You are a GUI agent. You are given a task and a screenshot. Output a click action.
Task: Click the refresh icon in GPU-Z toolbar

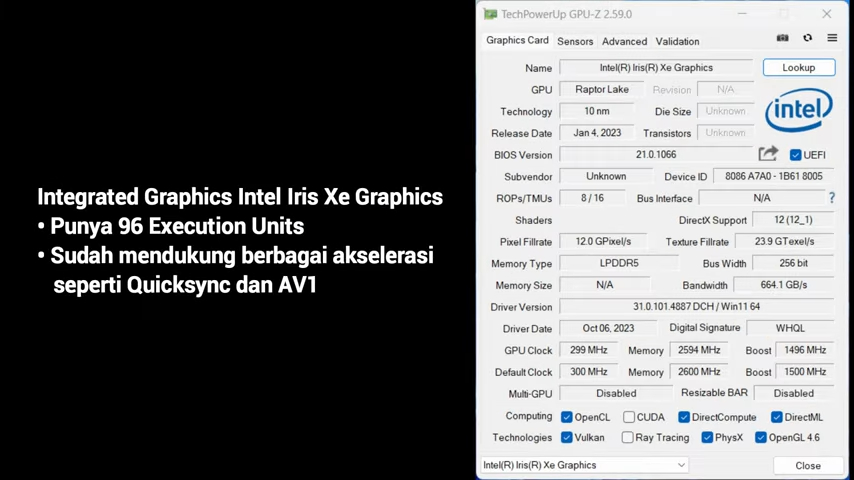pos(807,38)
